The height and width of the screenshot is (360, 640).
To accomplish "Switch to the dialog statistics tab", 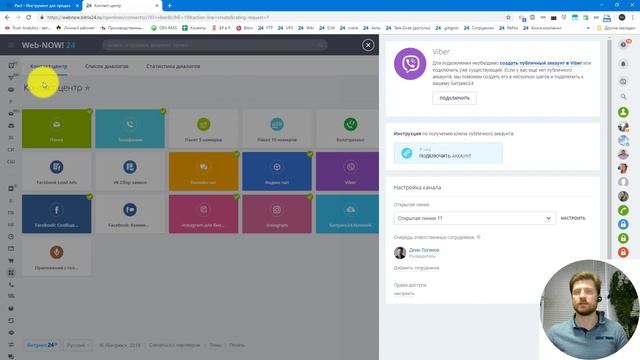I will pyautogui.click(x=173, y=66).
